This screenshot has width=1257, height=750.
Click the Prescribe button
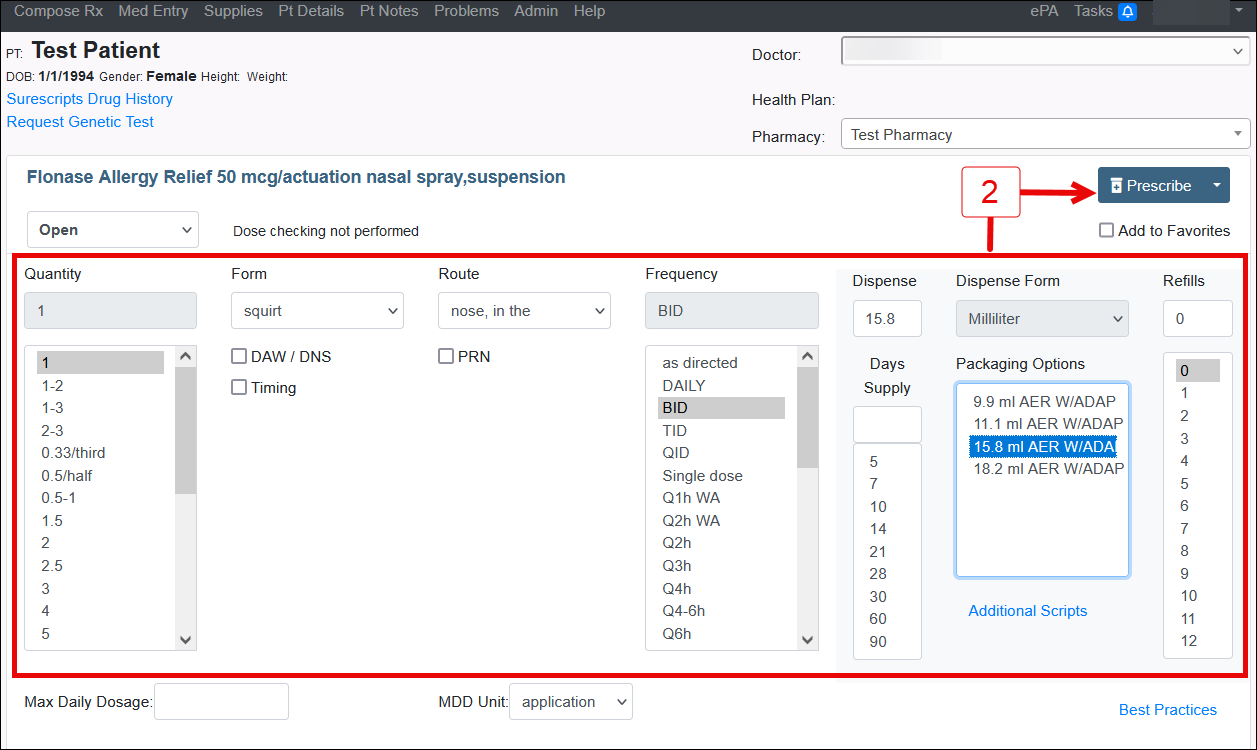coord(1148,185)
